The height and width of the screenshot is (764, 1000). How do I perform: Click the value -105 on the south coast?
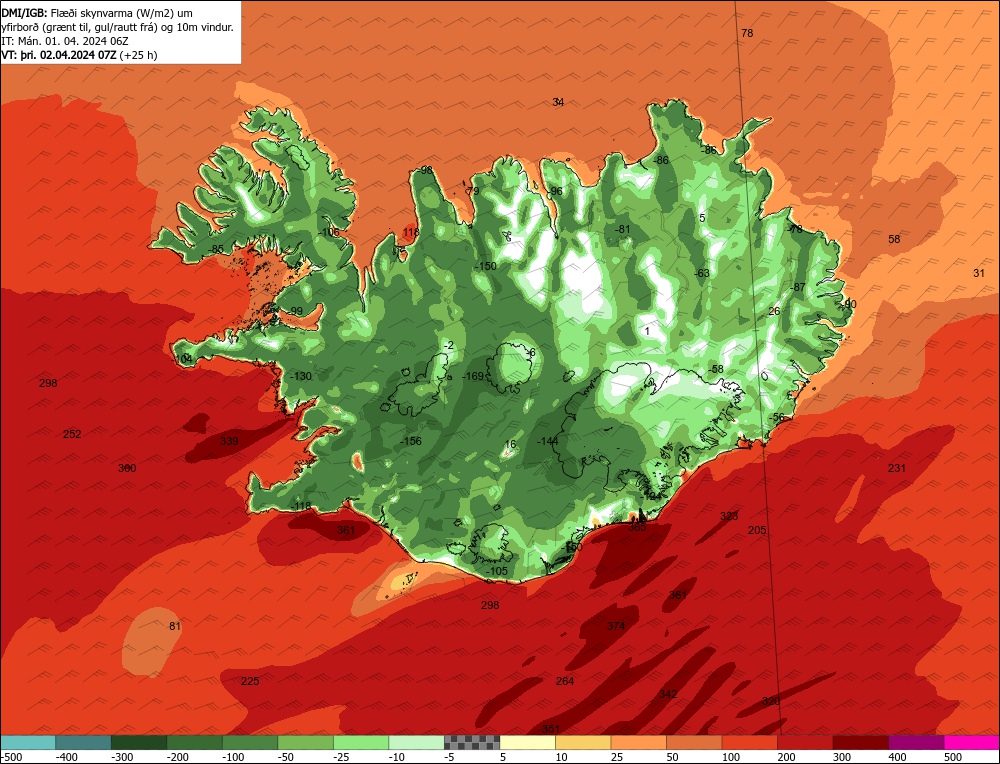click(496, 571)
